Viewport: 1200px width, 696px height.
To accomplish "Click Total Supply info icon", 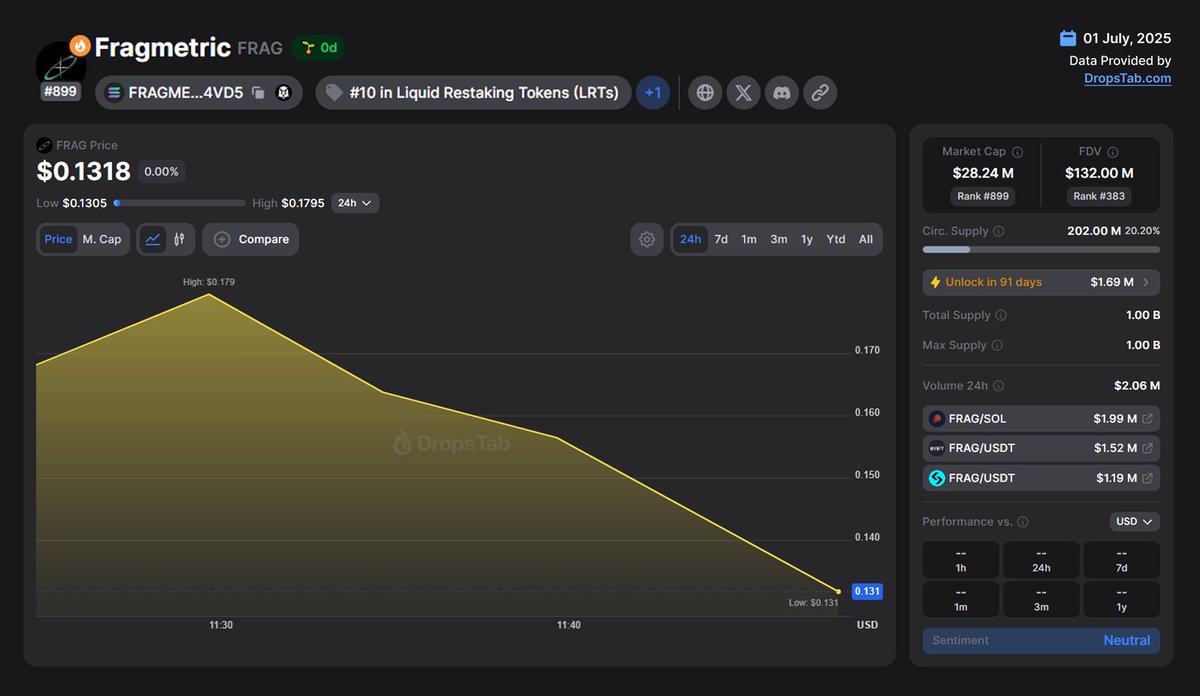I will coord(1001,315).
